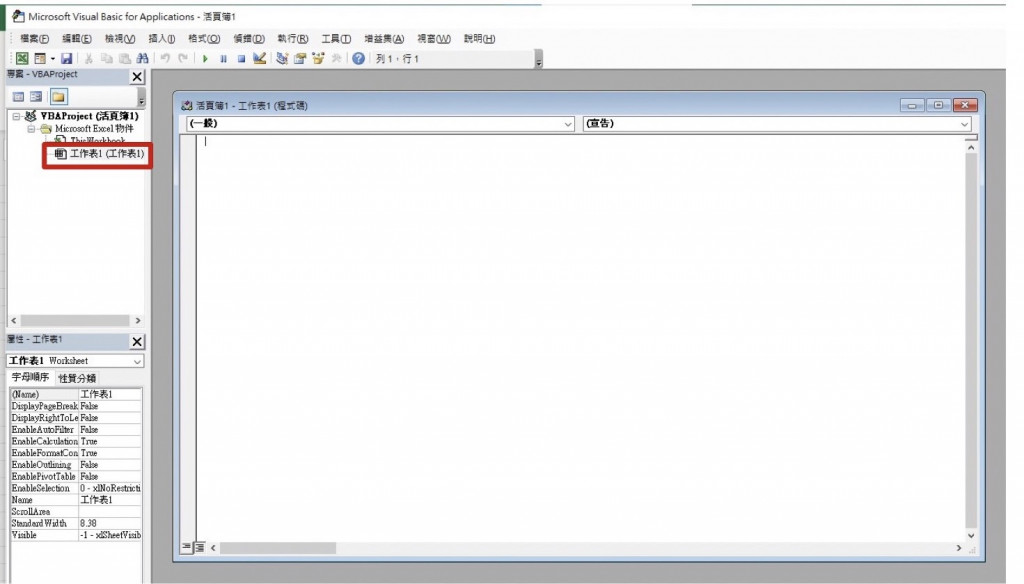Image resolution: width=1024 pixels, height=584 pixels.
Task: Click project panel scroll right arrow
Action: 138,321
